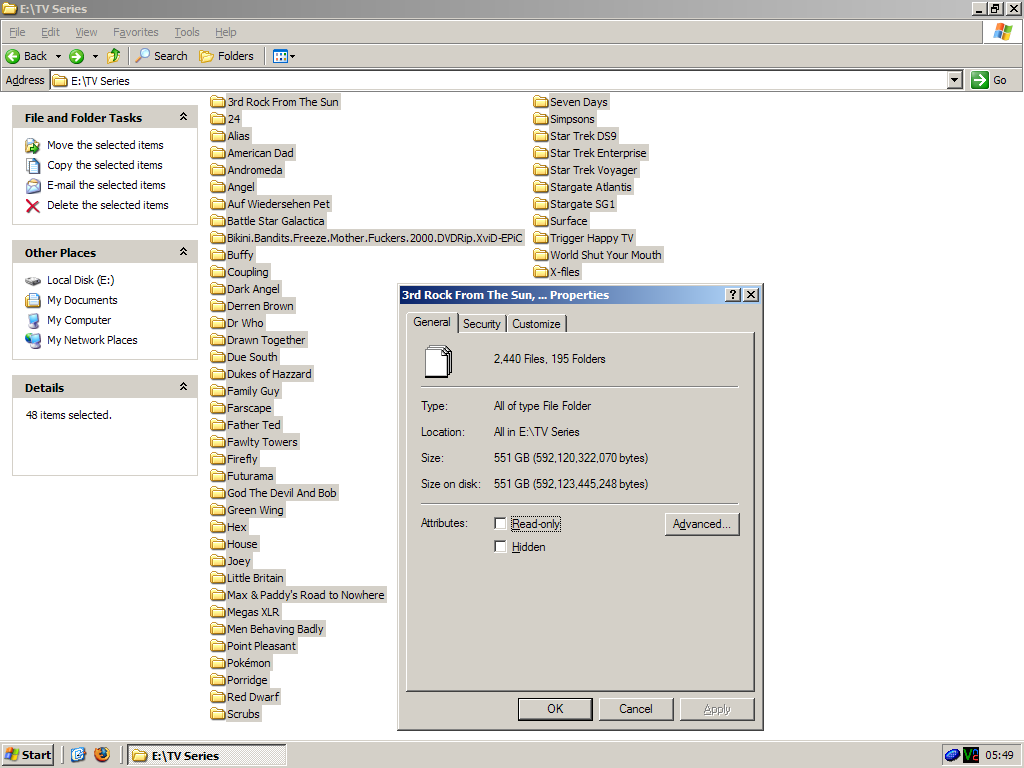1024x768 pixels.
Task: Select the American Dad folder icon
Action: [217, 153]
